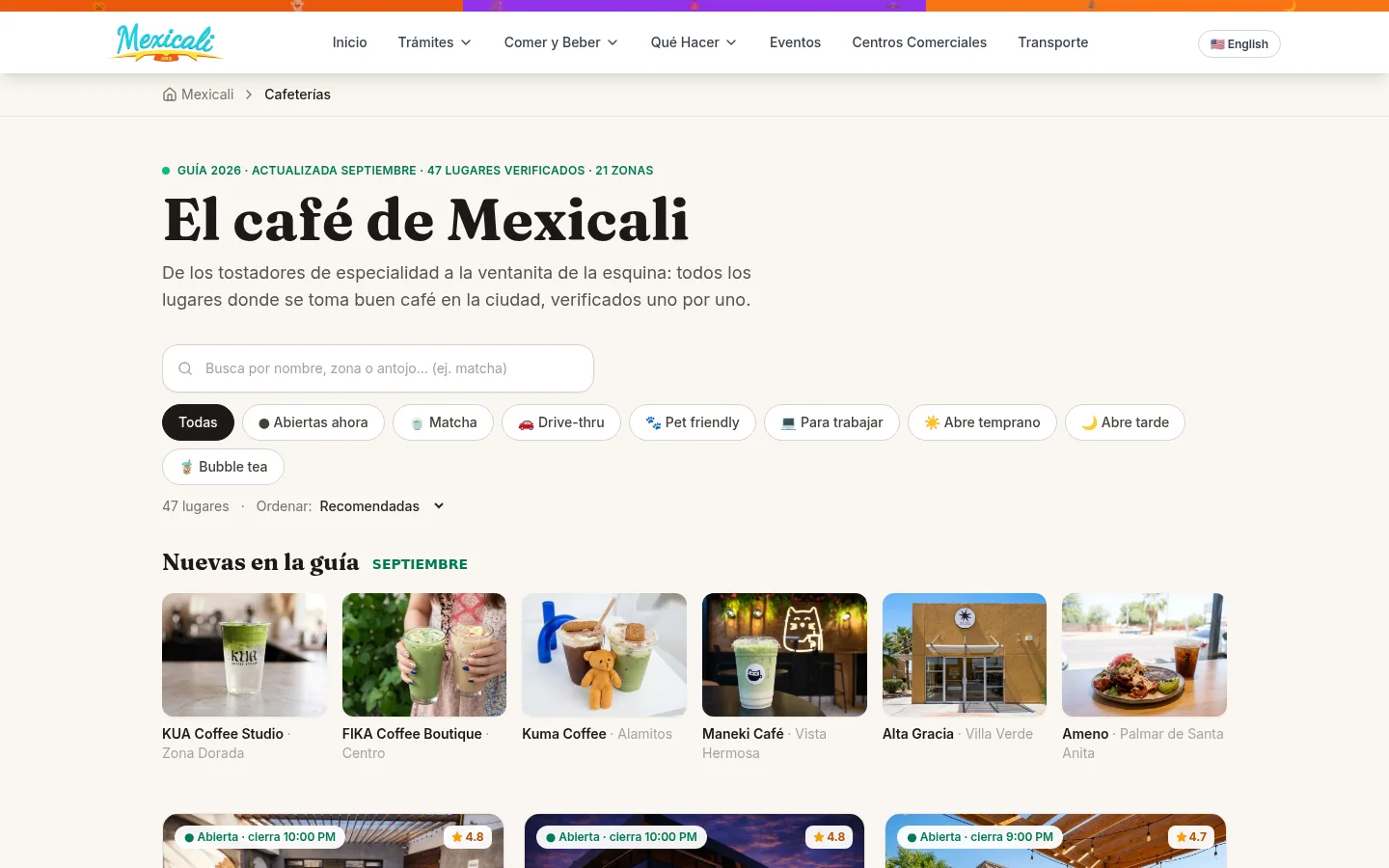The height and width of the screenshot is (868, 1389).
Task: Open KUA Coffee Studio thumbnail
Action: coord(244,655)
